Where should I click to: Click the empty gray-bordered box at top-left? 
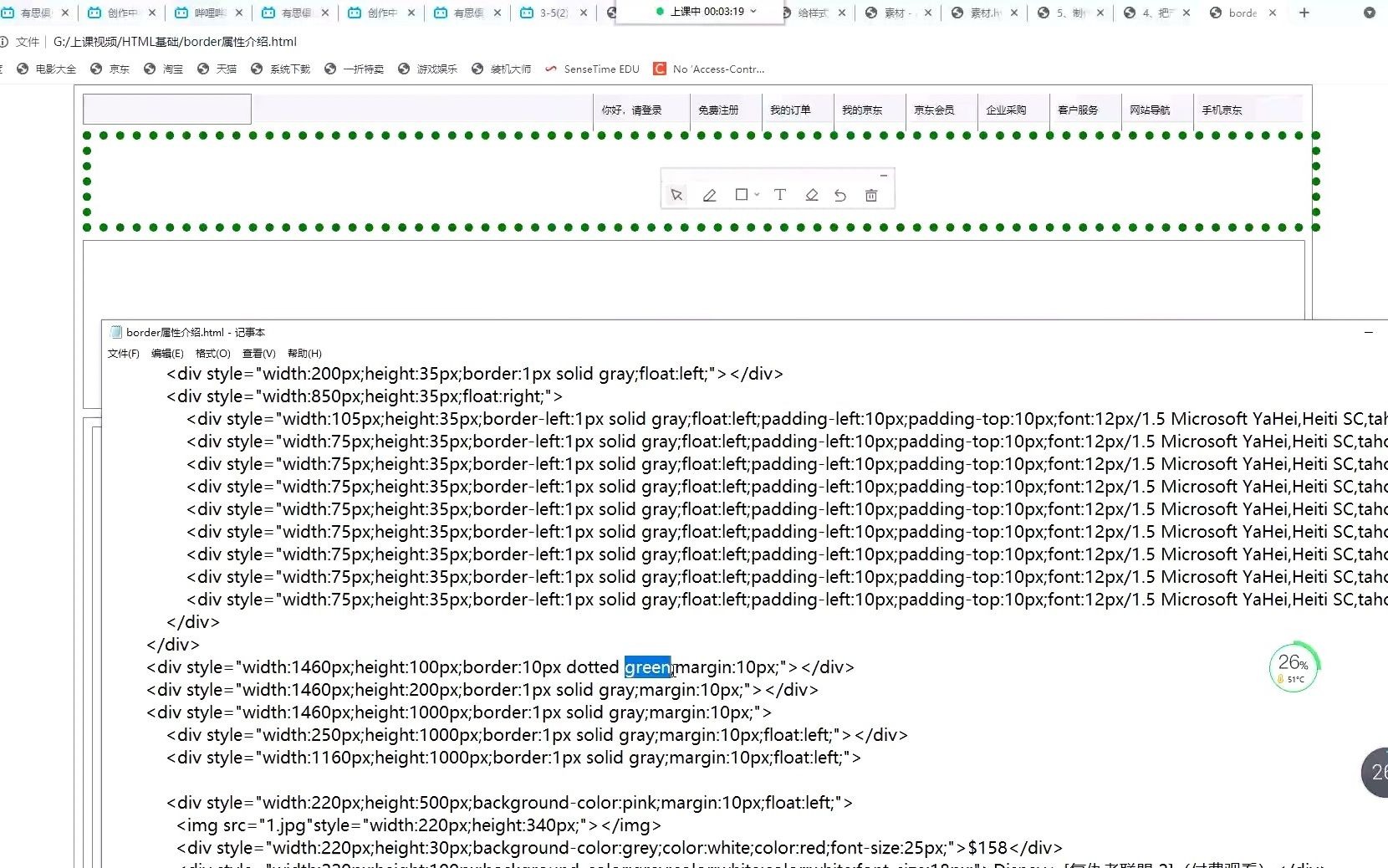click(x=167, y=110)
